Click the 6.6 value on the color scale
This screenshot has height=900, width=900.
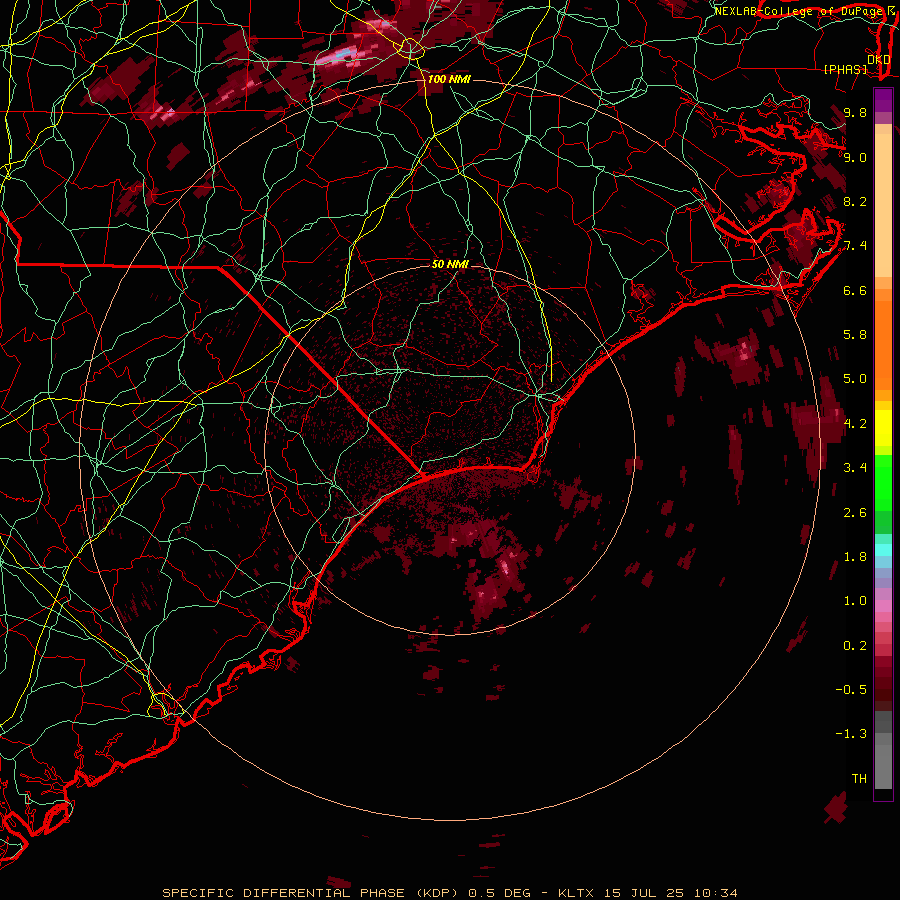855,290
